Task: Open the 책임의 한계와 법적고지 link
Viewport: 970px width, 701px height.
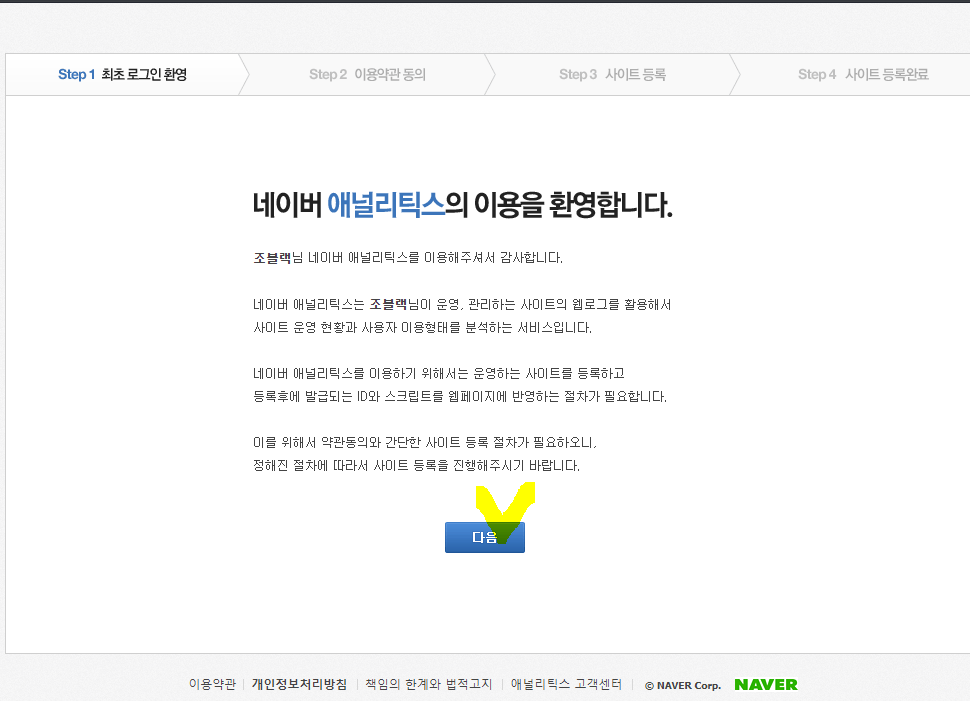Action: (x=428, y=684)
